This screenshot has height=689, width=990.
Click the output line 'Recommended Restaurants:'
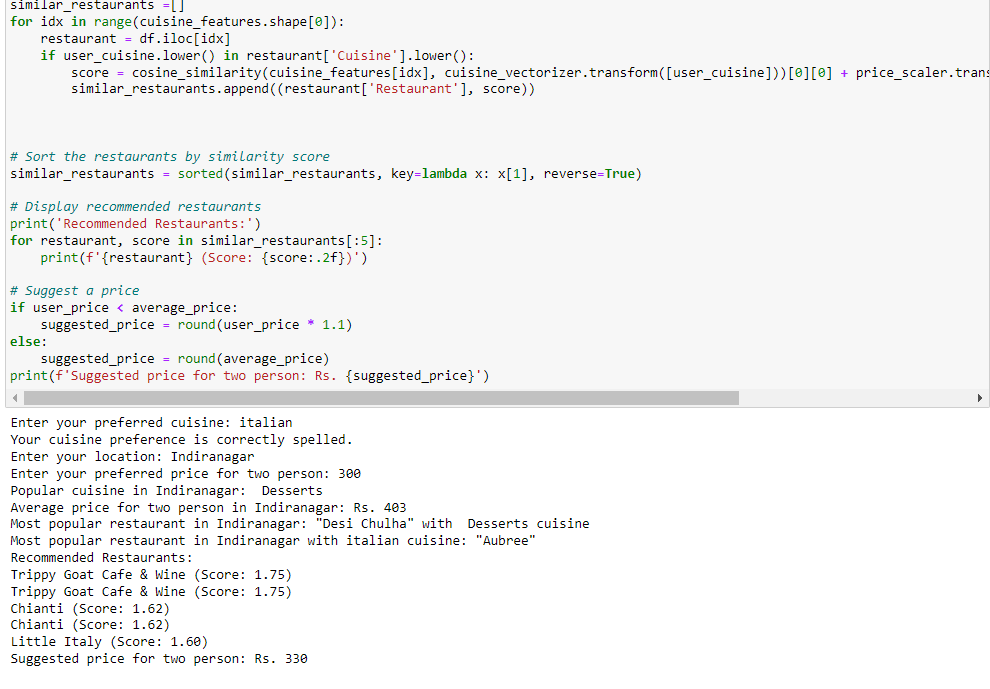coord(100,557)
